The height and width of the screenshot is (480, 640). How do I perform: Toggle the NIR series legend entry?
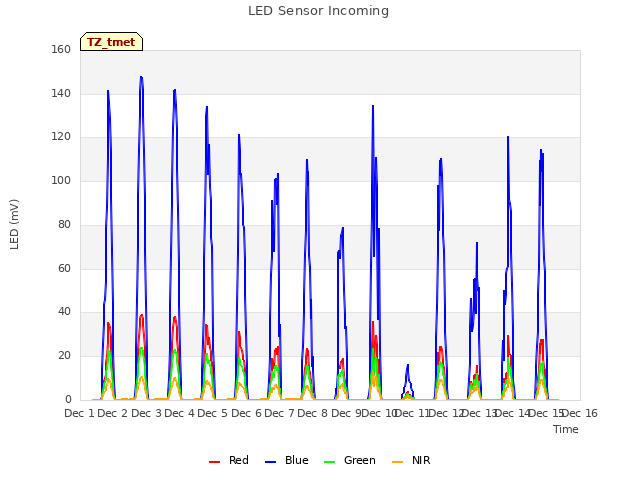[x=411, y=460]
